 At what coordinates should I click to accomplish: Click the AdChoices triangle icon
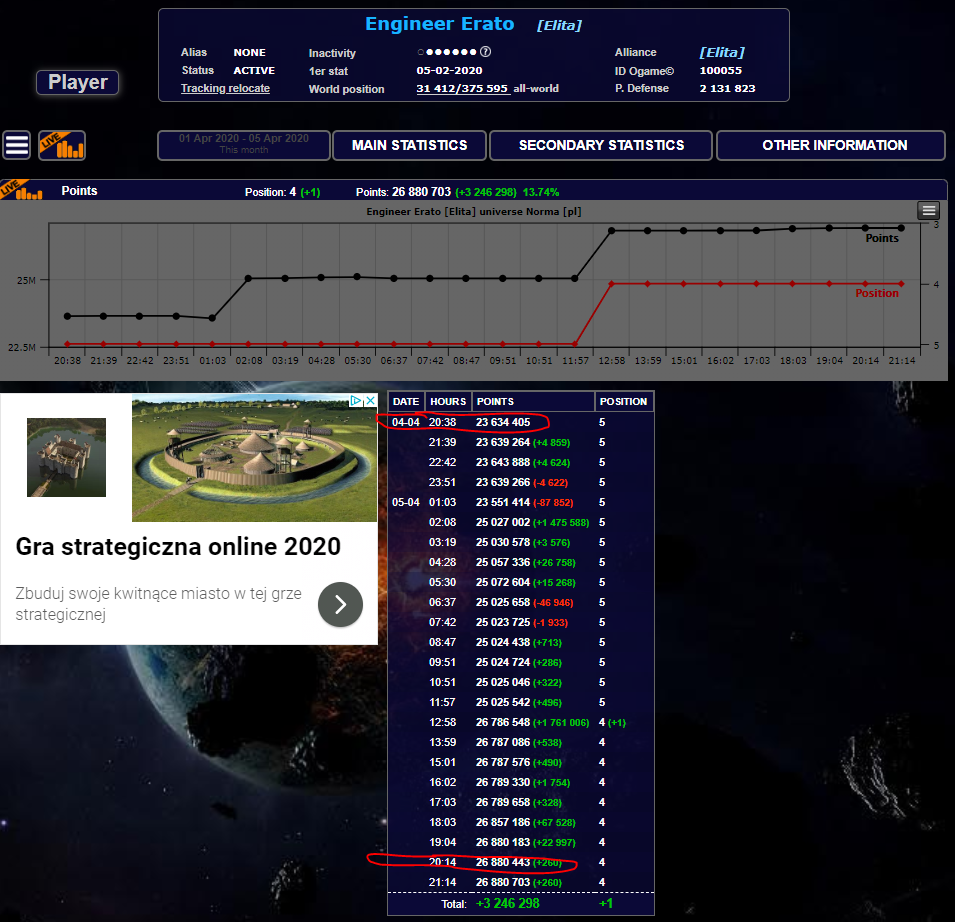tap(356, 401)
